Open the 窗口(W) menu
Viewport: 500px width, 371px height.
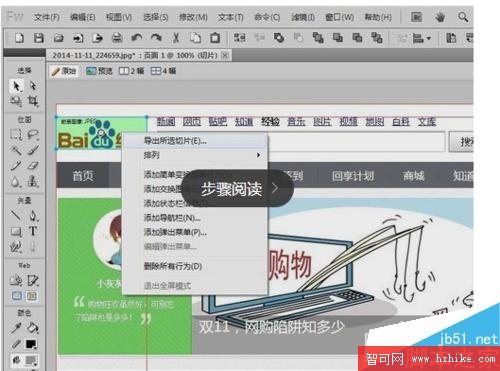(340, 17)
